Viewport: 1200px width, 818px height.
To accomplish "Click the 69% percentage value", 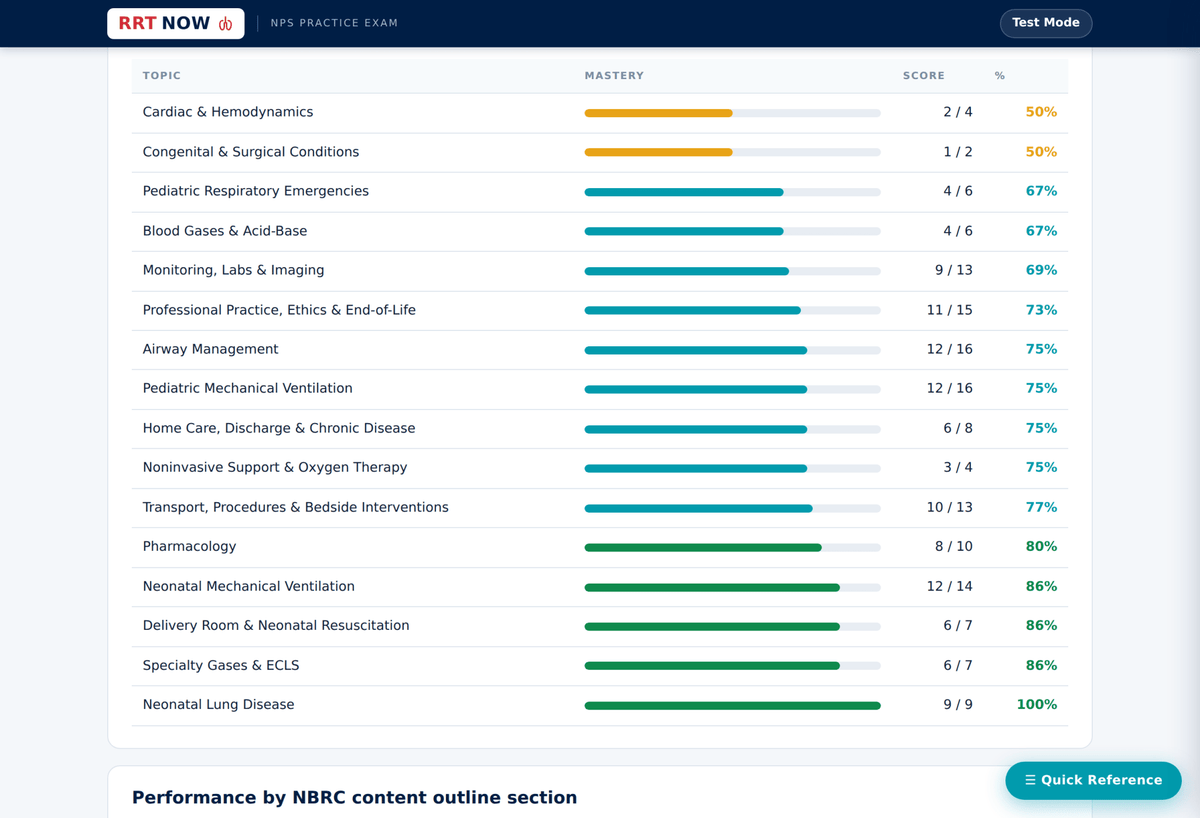I will [1041, 270].
